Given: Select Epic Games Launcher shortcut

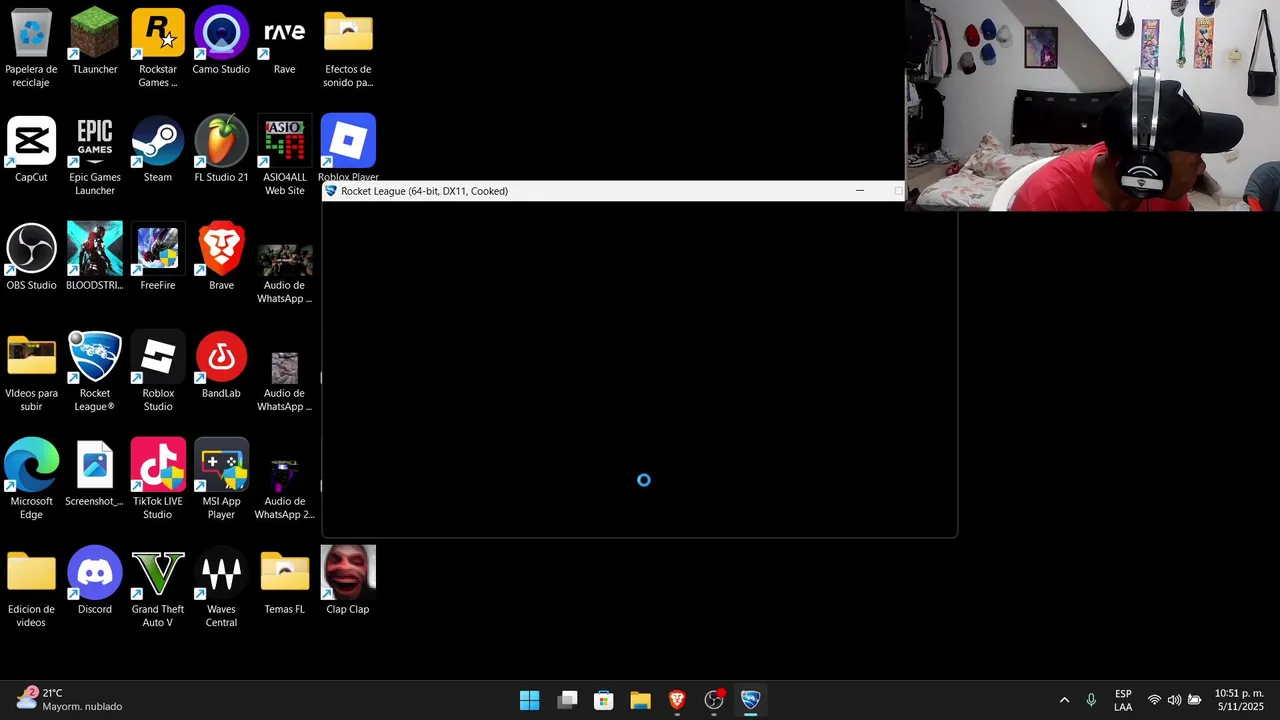Looking at the screenshot, I should (x=95, y=155).
